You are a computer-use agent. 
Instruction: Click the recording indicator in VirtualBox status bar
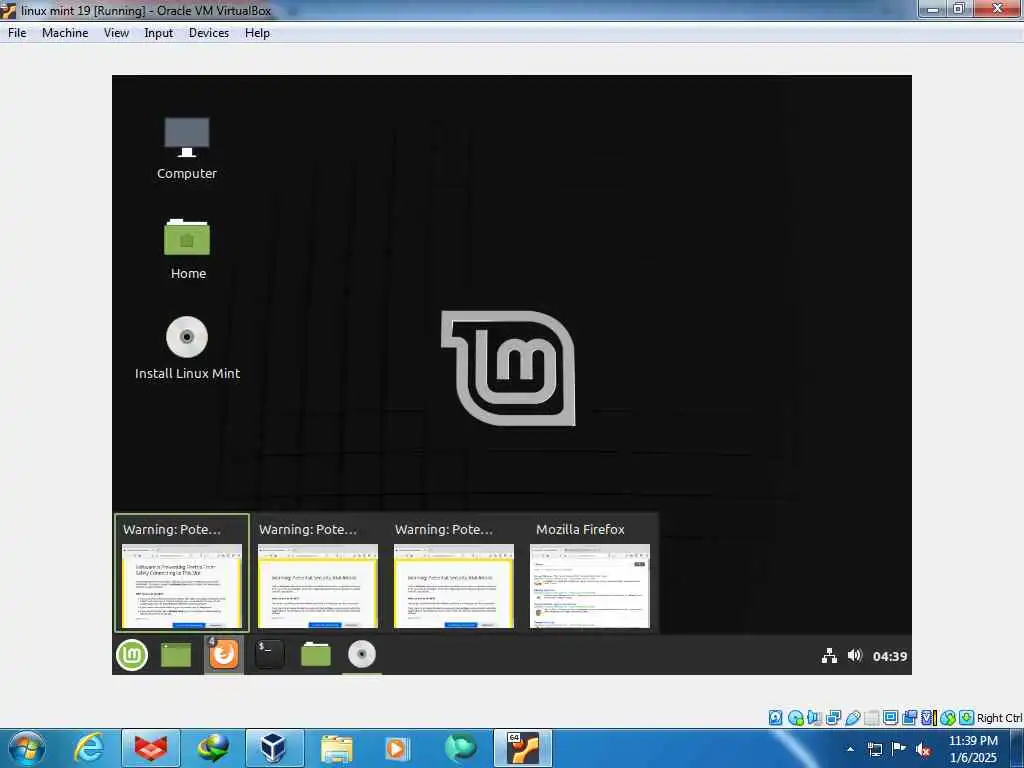tap(909, 718)
